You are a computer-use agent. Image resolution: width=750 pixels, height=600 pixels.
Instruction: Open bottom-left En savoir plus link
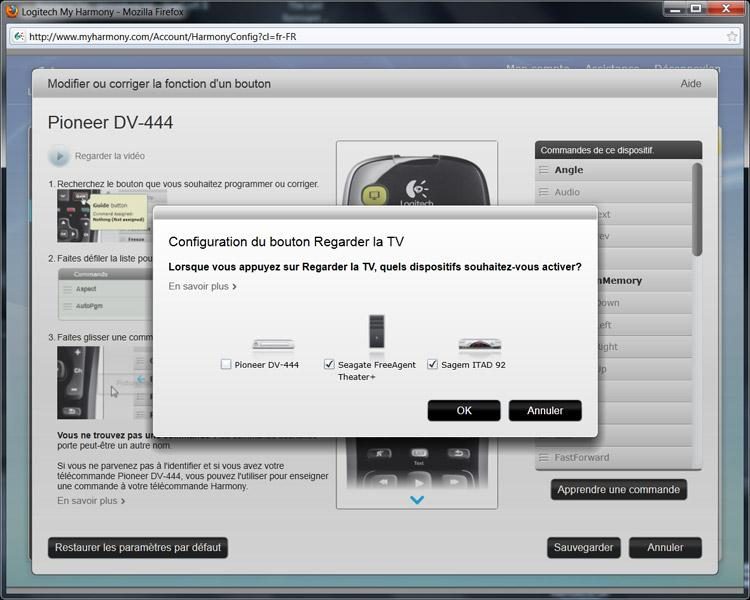click(x=91, y=501)
